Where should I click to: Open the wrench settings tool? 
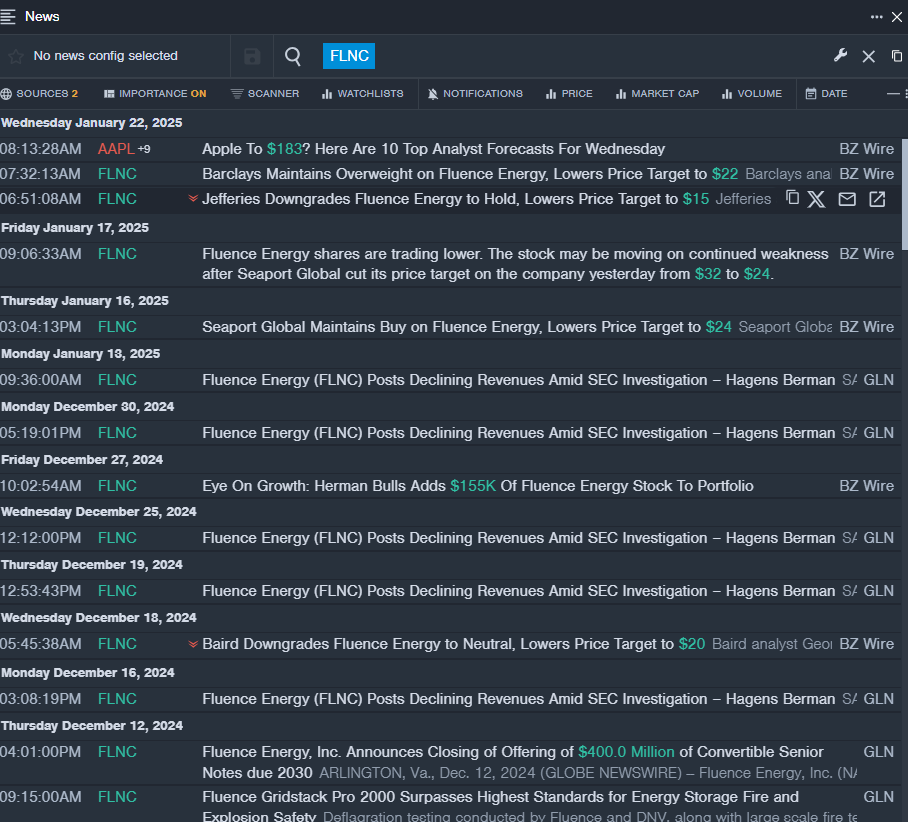pyautogui.click(x=840, y=56)
